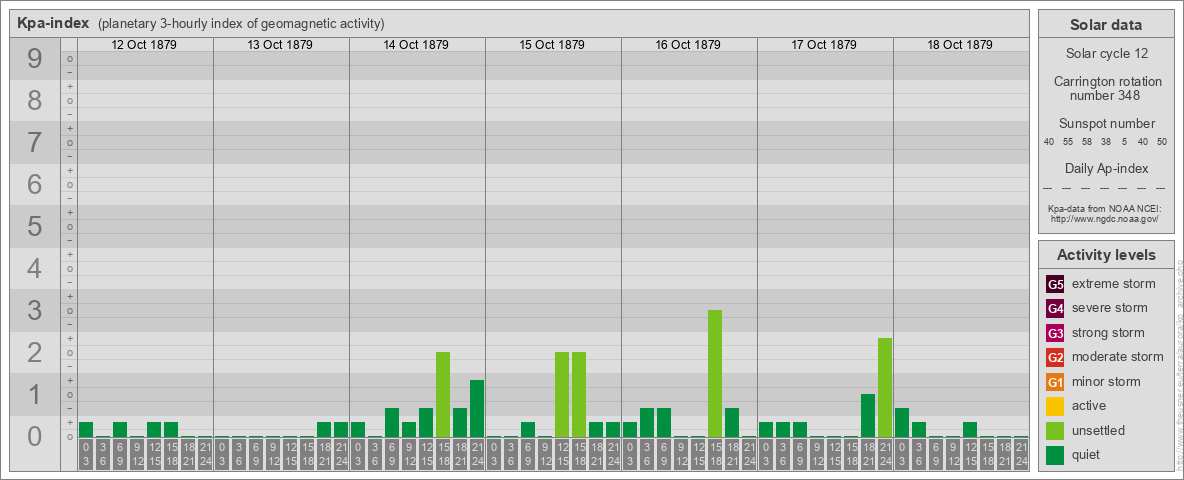Screen dimensions: 1184x480
Task: Click the 0-3 hour label under 12 Oct
Action: [x=86, y=455]
